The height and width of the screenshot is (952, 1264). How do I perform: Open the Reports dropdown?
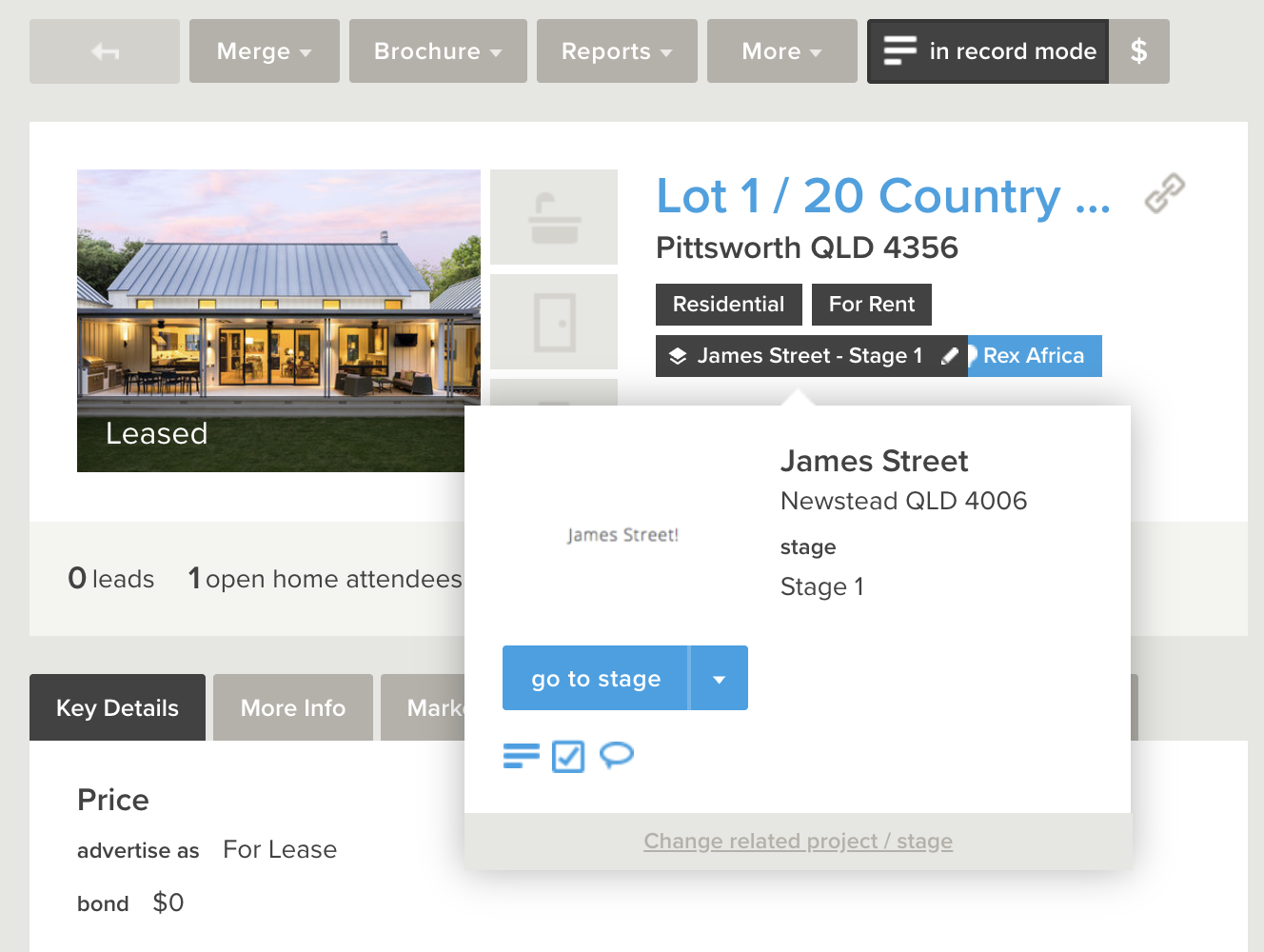(617, 51)
